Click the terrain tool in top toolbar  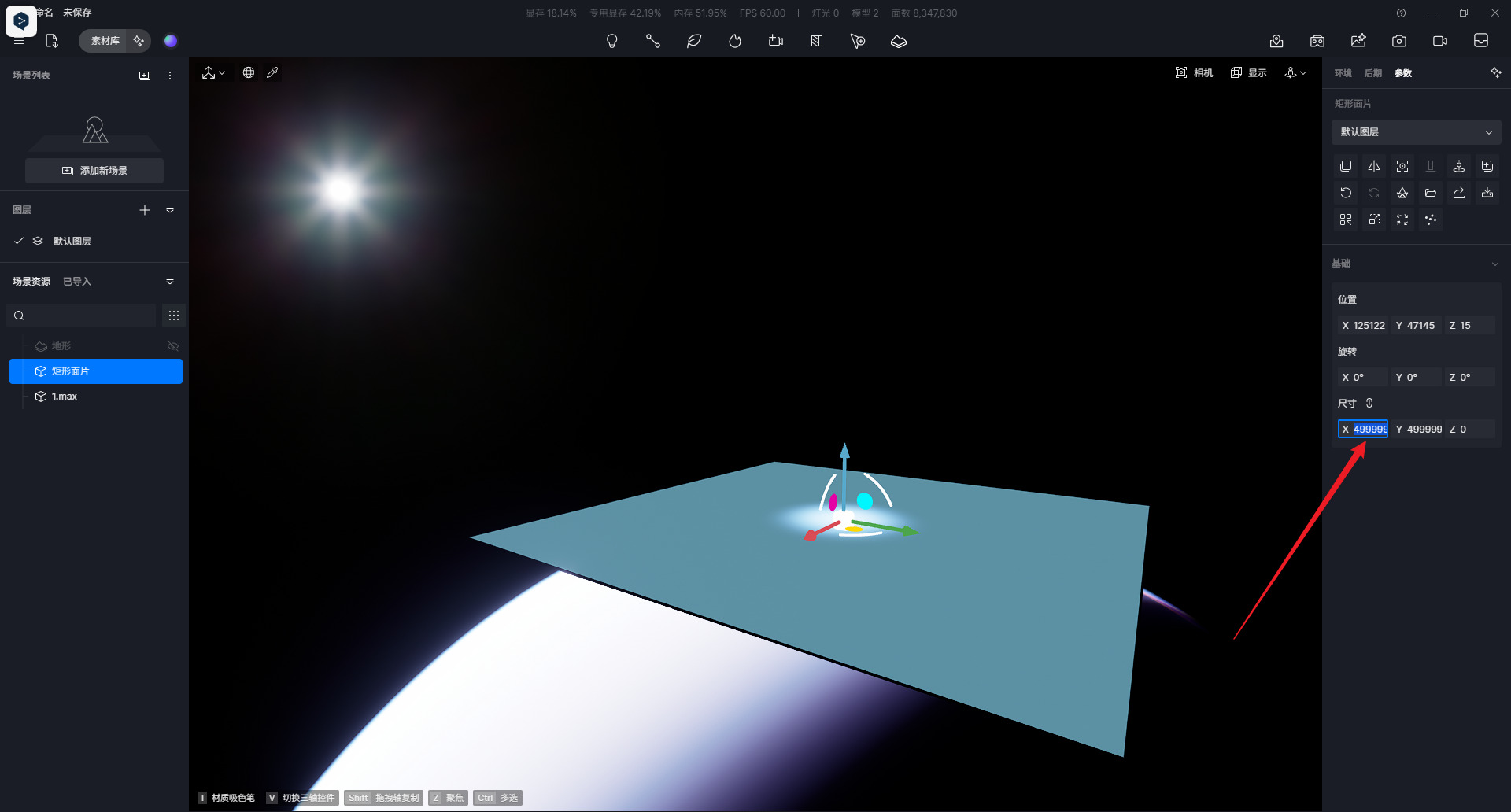[898, 41]
